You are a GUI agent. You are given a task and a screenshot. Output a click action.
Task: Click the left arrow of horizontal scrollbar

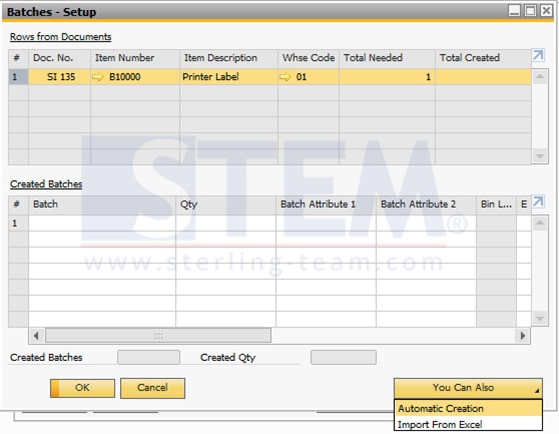click(36, 336)
